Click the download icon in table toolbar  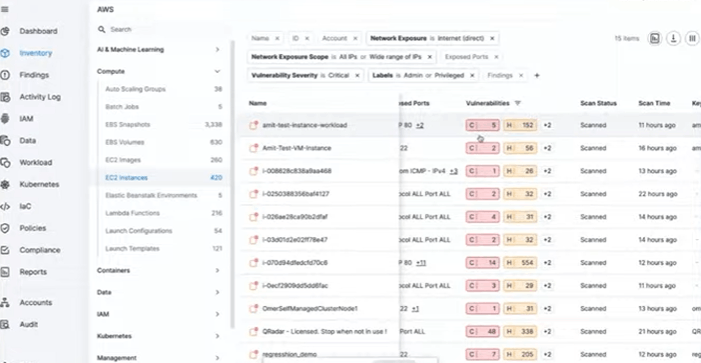673,38
